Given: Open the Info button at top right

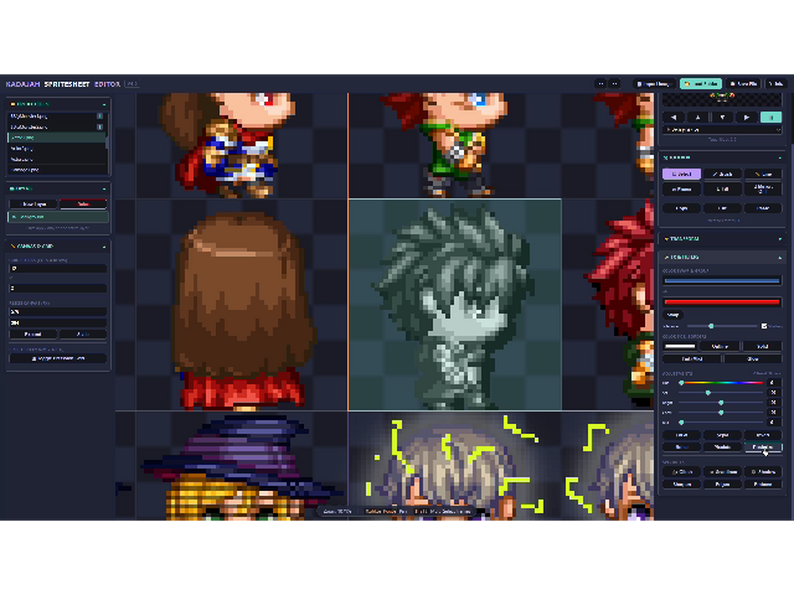Looking at the screenshot, I should click(775, 84).
